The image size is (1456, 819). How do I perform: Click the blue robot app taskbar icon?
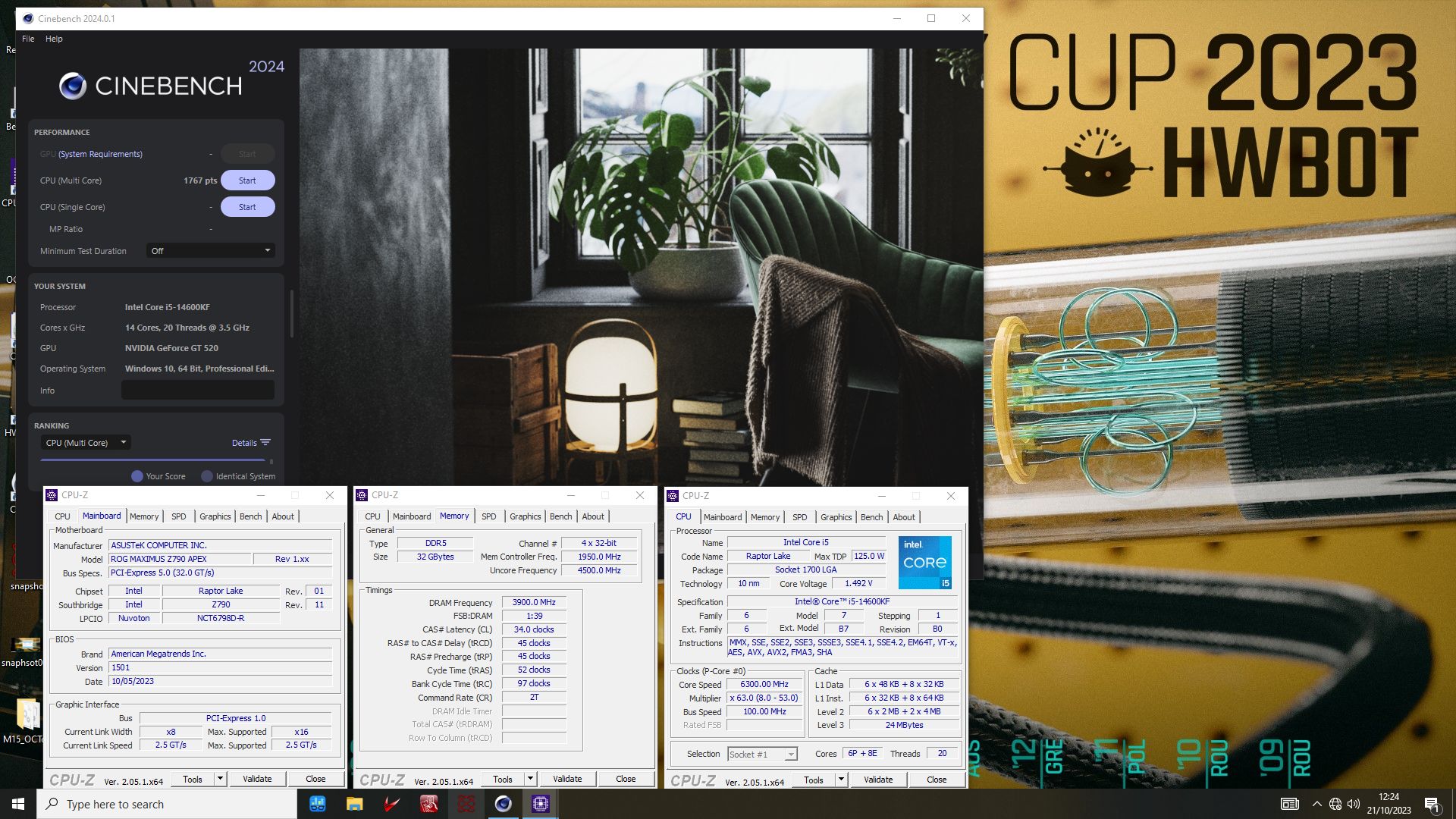317,804
